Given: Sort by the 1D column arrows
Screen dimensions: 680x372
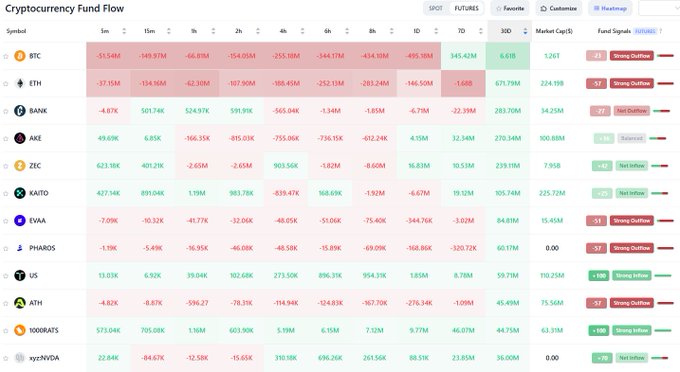Looking at the screenshot, I should 436,31.
